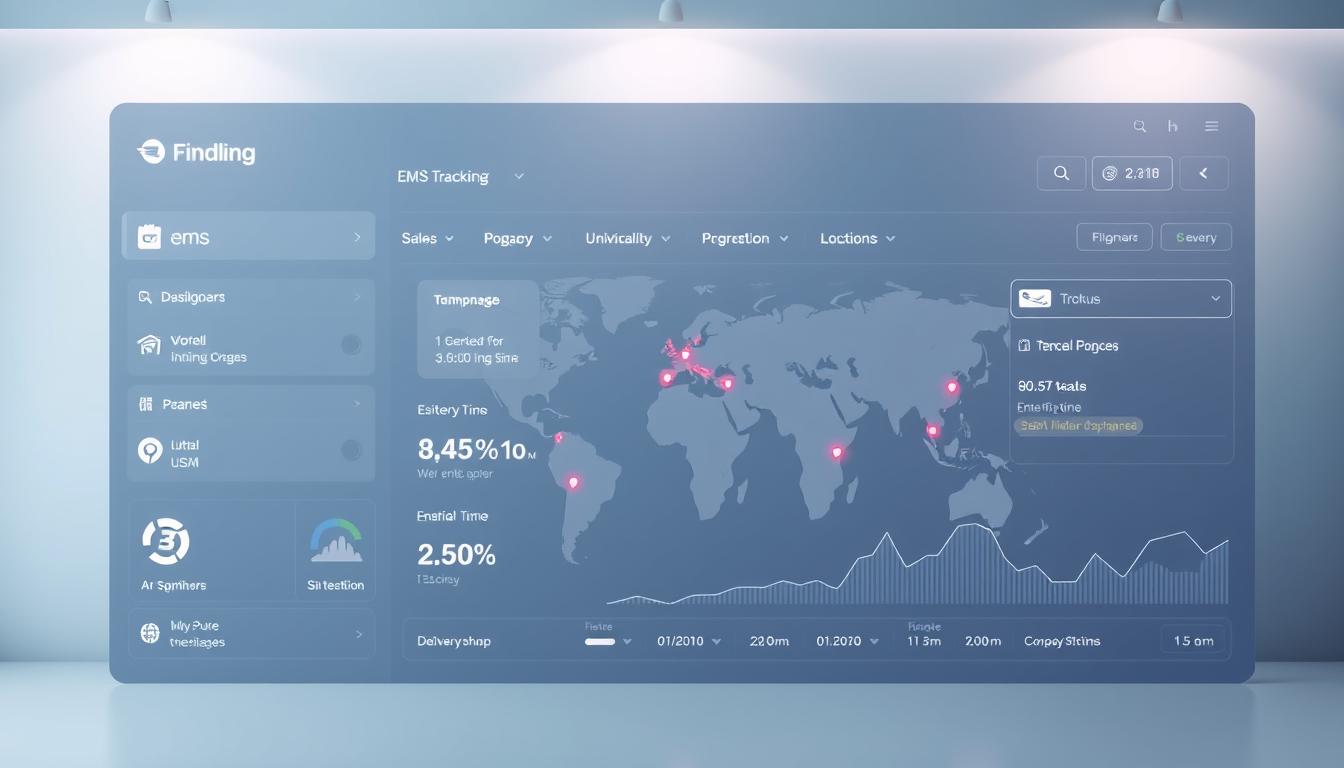The width and height of the screenshot is (1344, 768).
Task: Open the chart icon above Siltection
Action: pos(336,541)
